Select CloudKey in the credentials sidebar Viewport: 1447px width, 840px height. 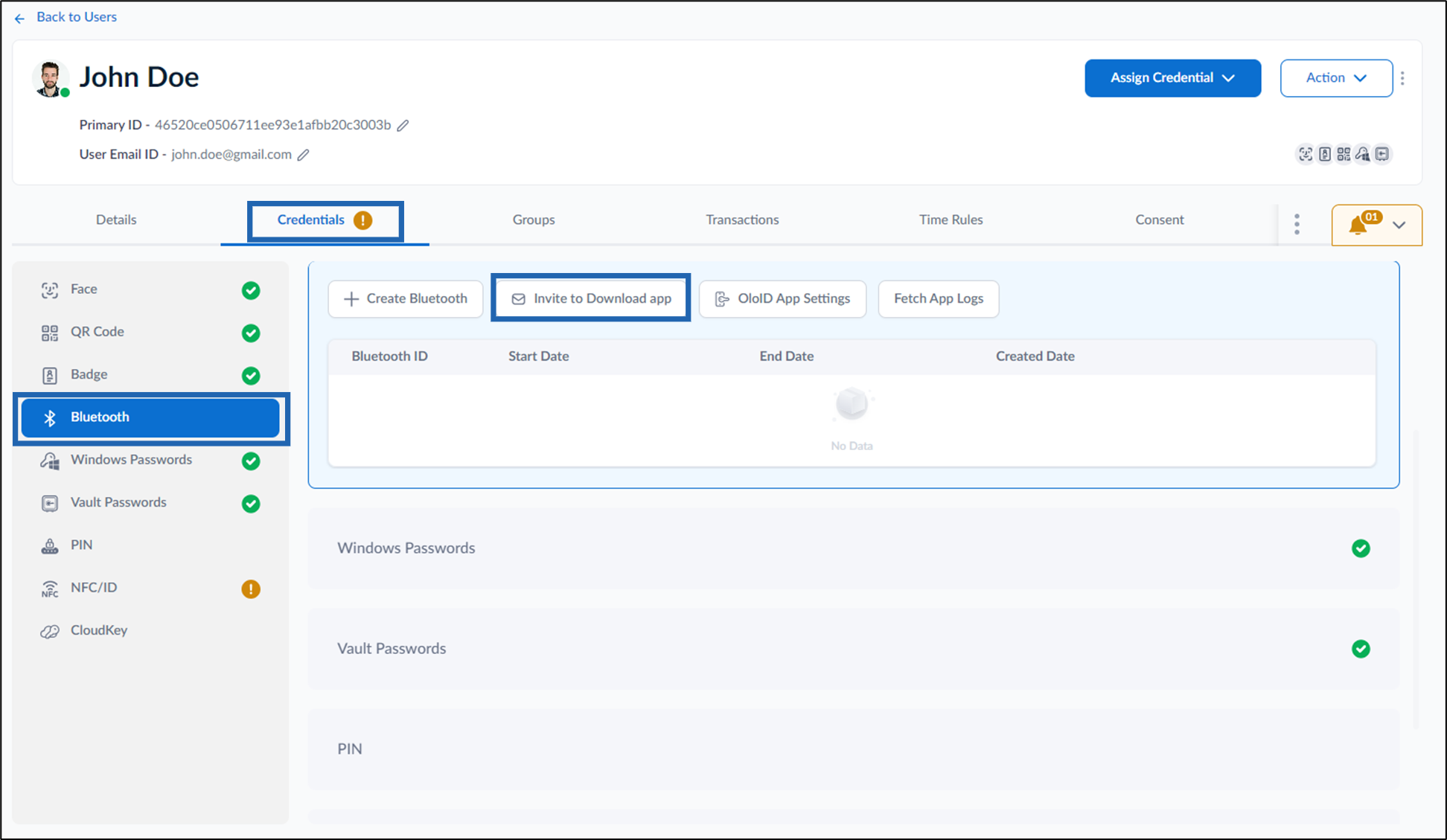coord(150,631)
